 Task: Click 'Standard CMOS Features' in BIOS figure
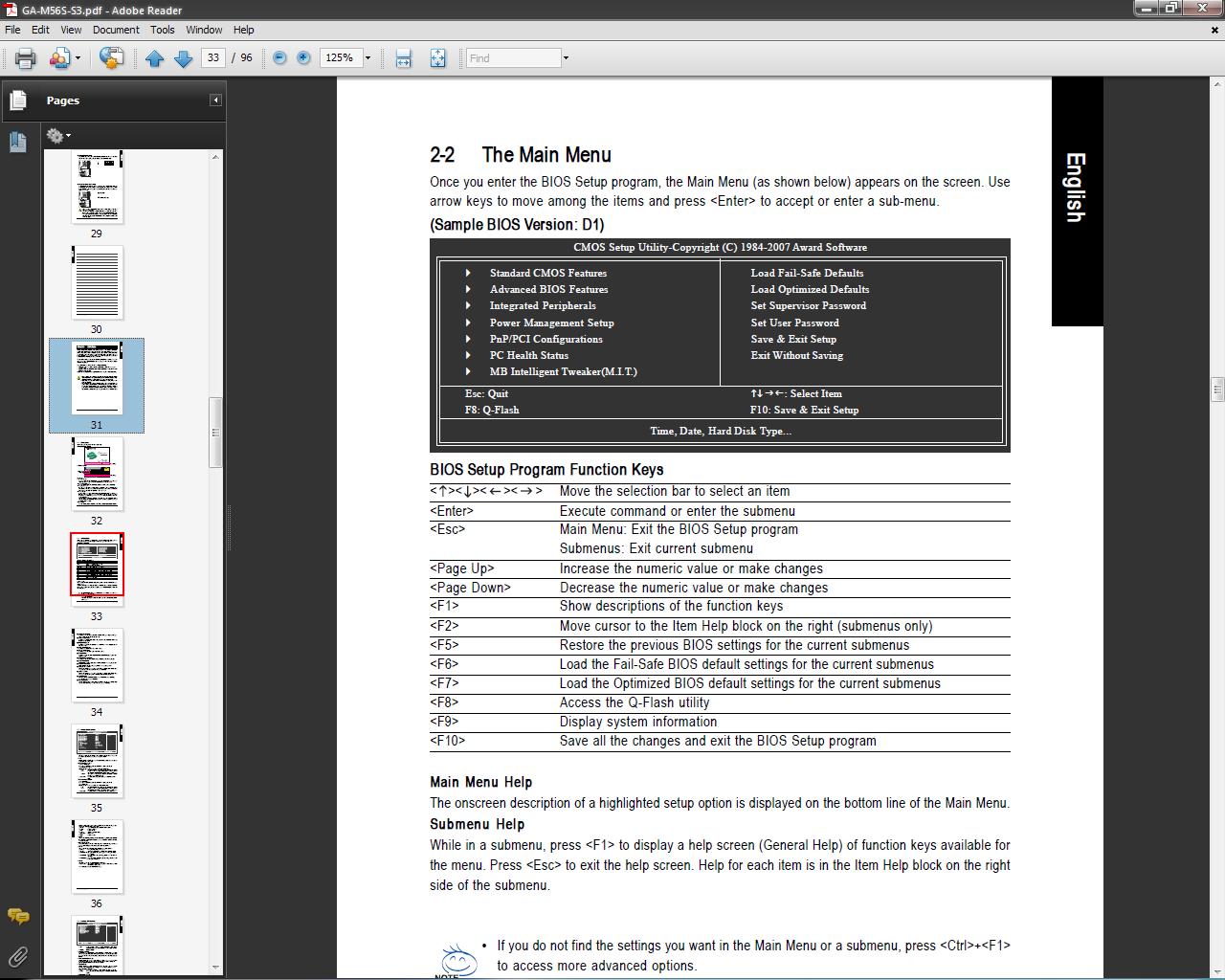tap(548, 273)
